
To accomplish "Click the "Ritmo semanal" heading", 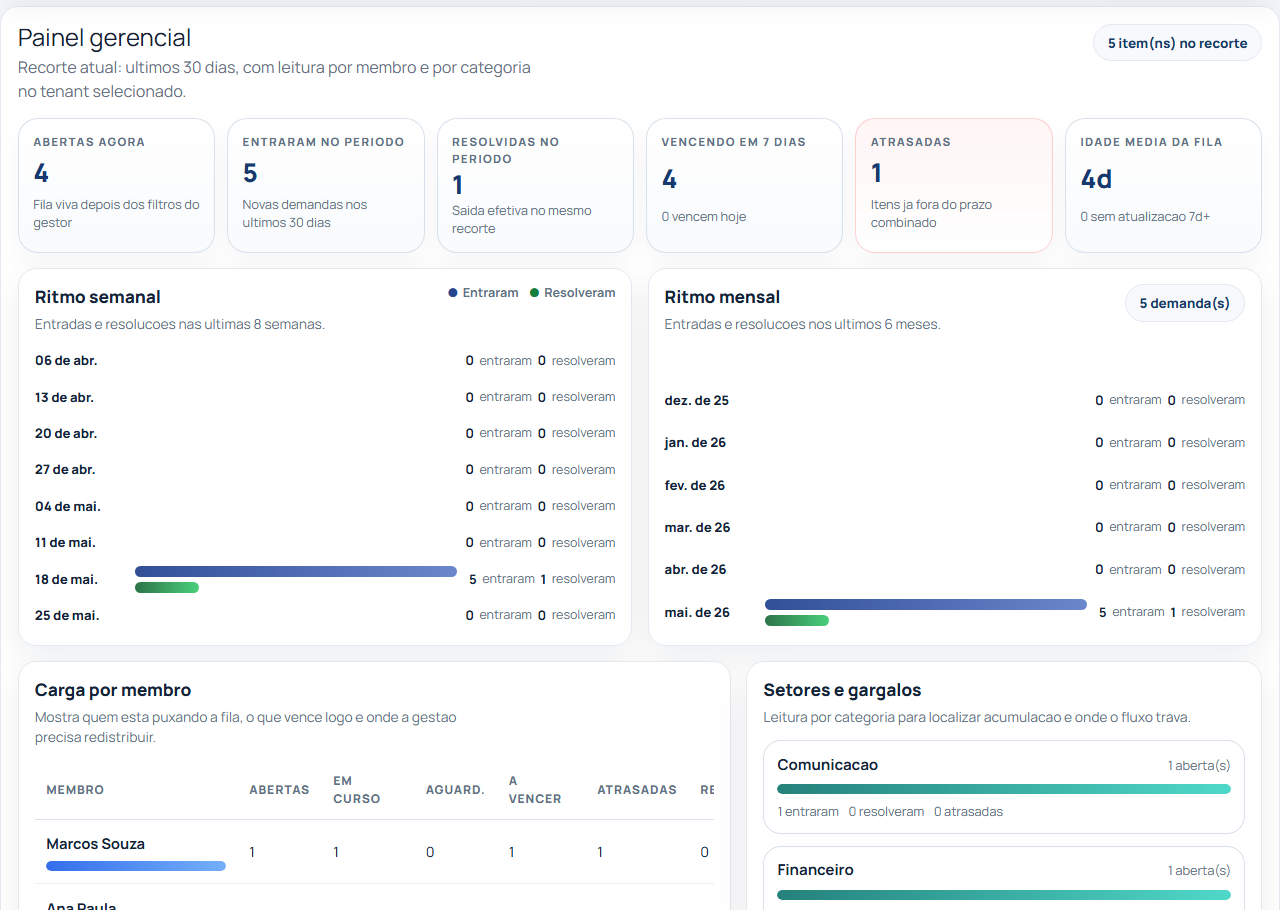I will point(98,297).
